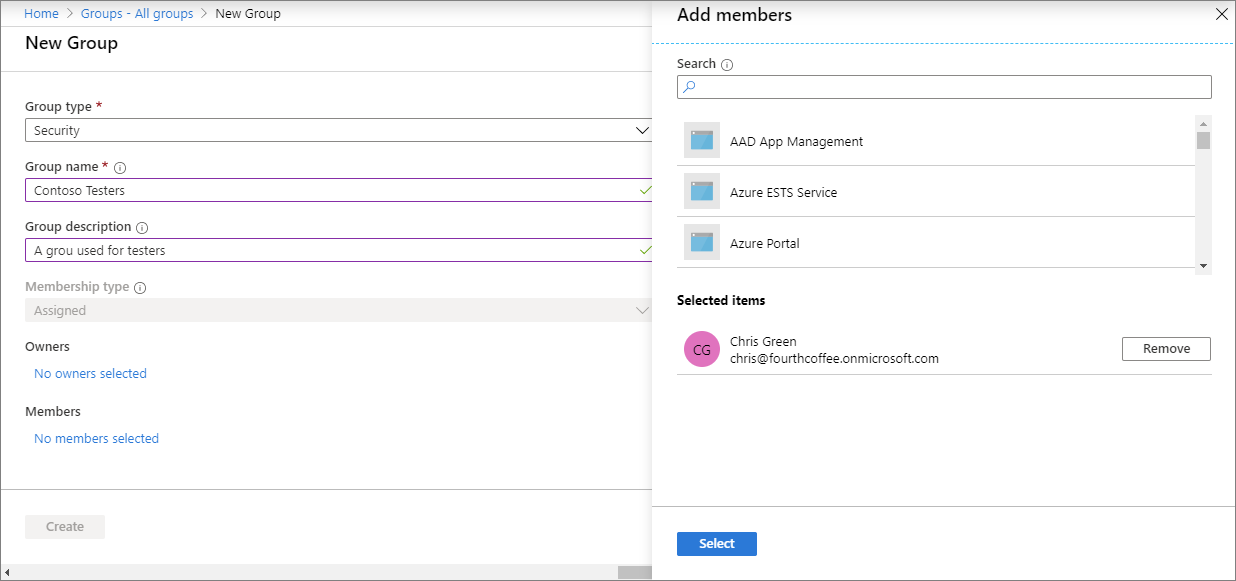
Task: Click the magnifier icon in the search box
Action: 689,87
